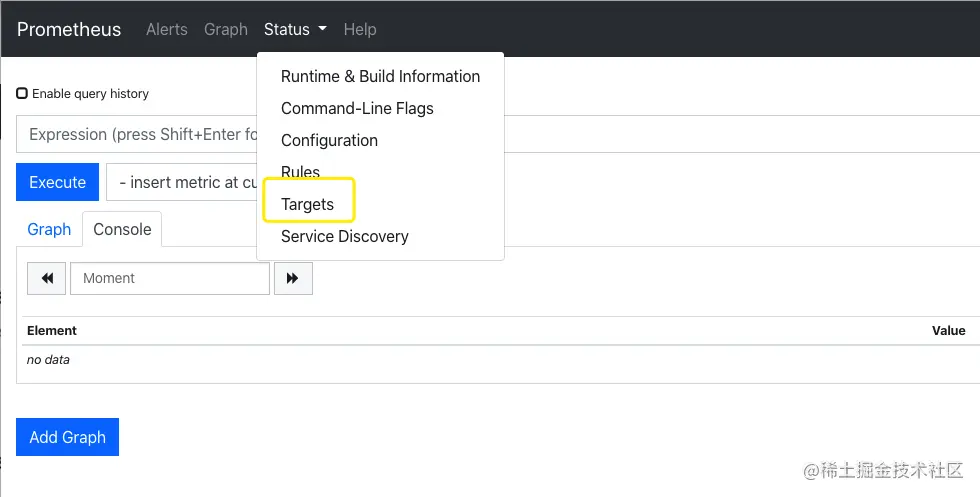The image size is (980, 497).
Task: Collapse the Status dropdown menu
Action: click(295, 30)
